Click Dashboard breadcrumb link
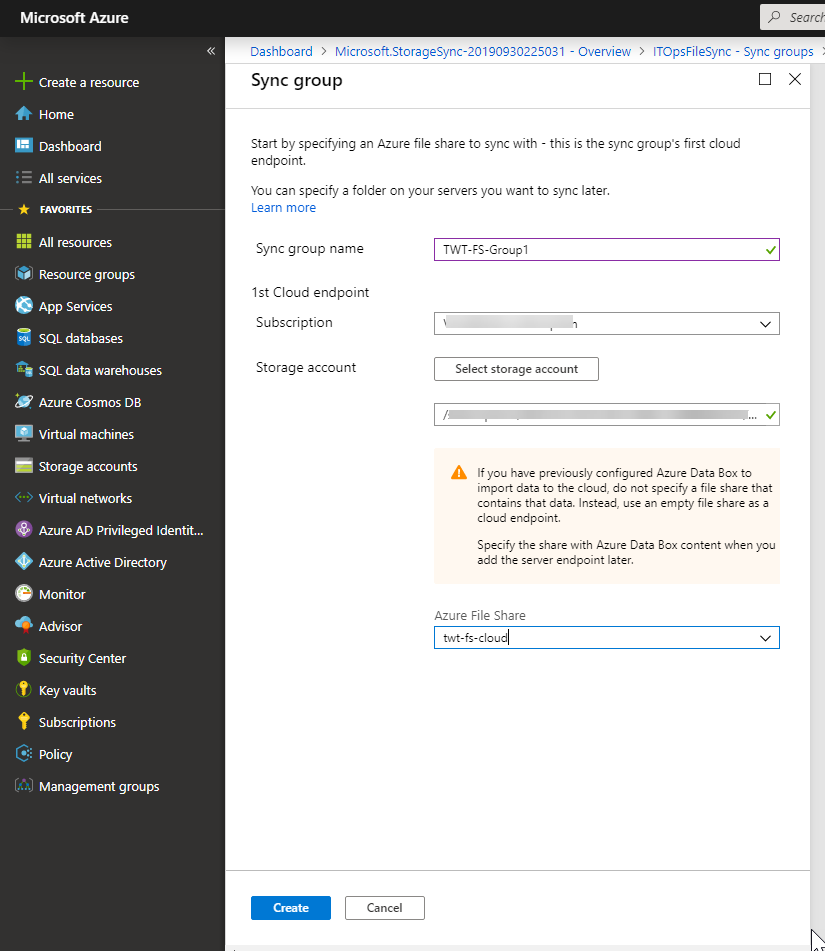Screen dimensions: 825x951 pyautogui.click(x=281, y=52)
